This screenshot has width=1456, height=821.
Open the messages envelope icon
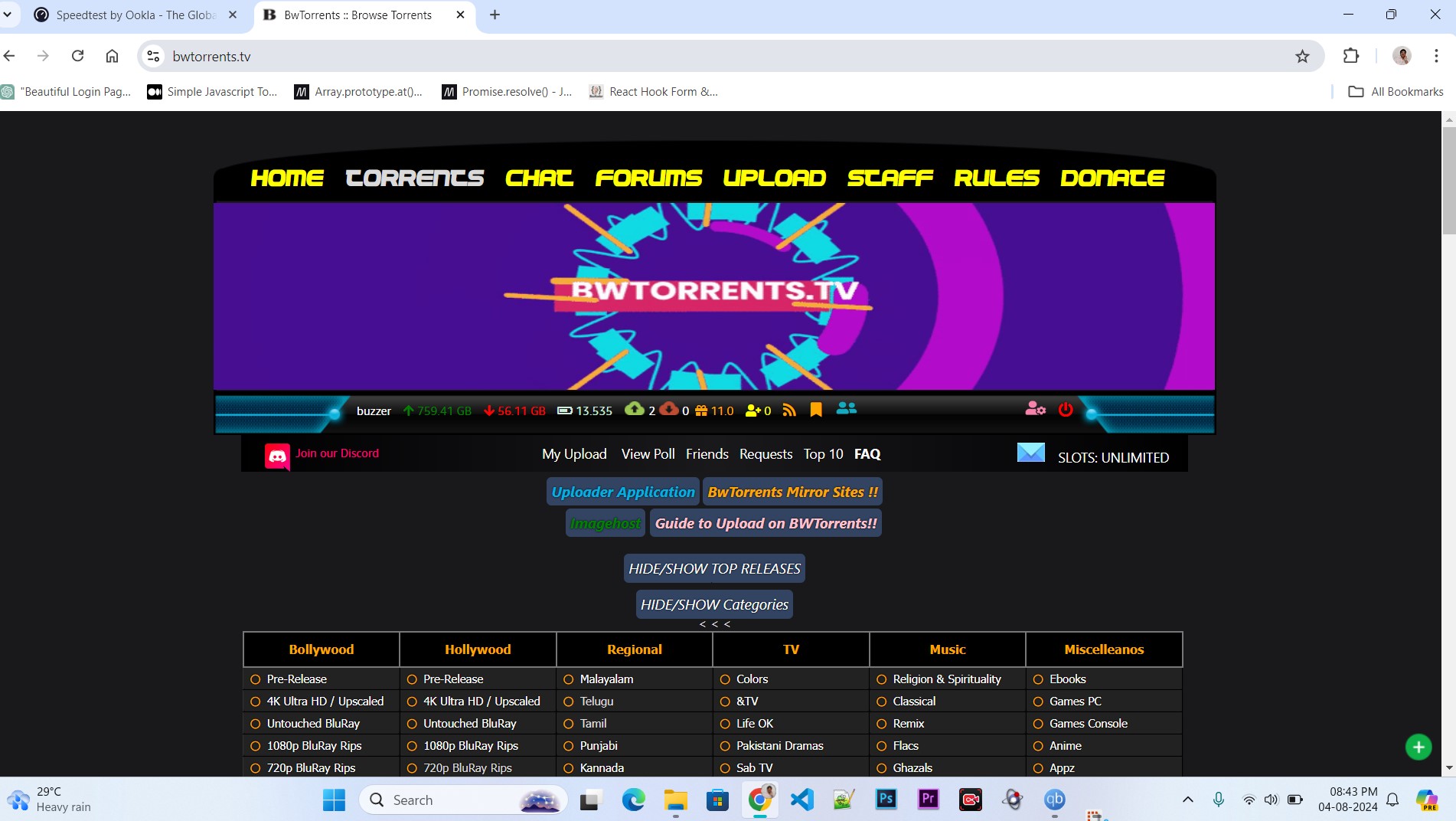(x=1030, y=453)
